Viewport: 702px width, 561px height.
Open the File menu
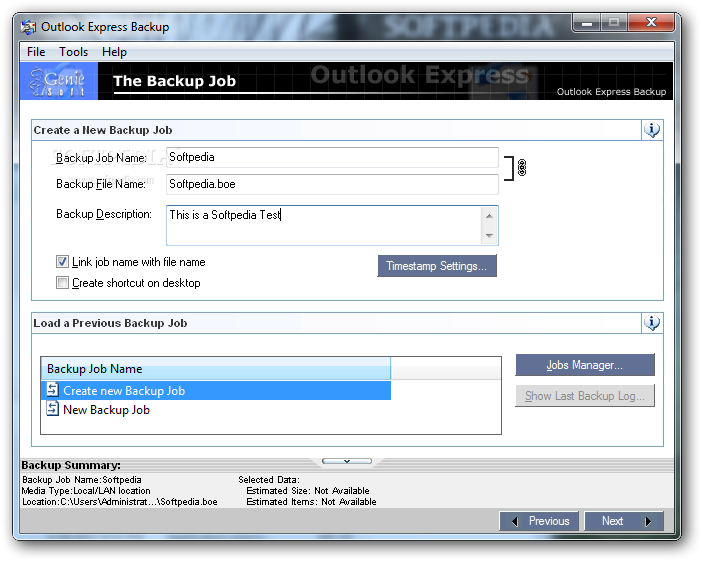pyautogui.click(x=36, y=52)
